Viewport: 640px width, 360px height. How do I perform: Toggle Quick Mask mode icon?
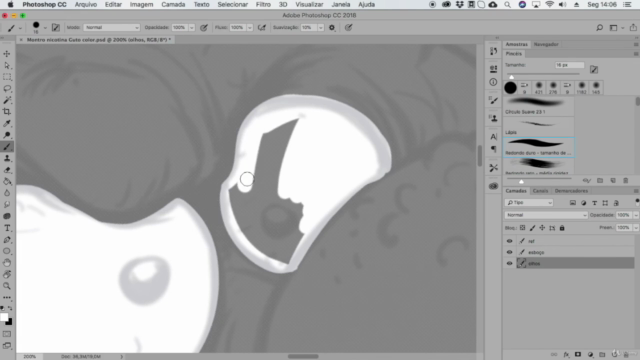pos(7,334)
